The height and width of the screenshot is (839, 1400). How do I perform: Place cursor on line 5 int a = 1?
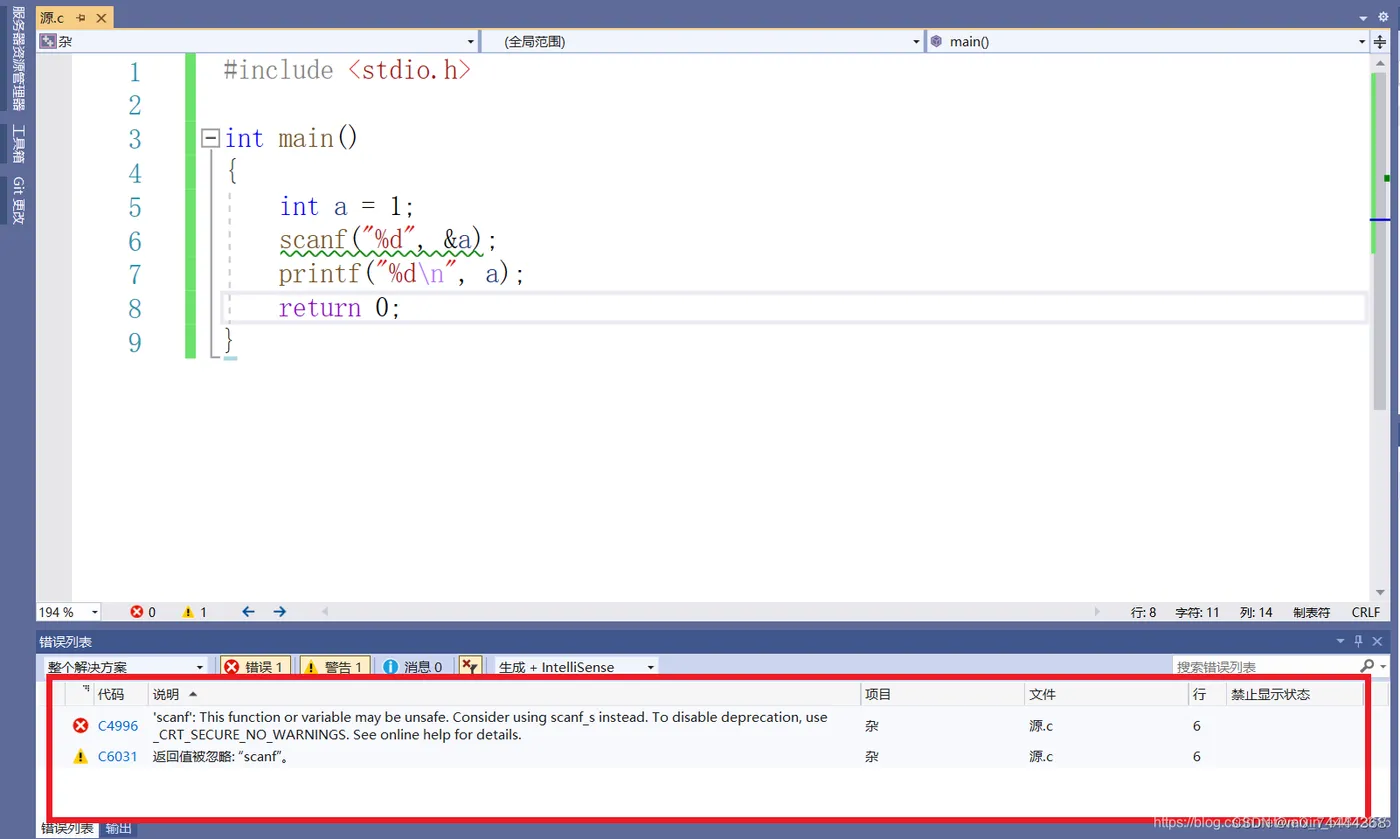click(346, 207)
